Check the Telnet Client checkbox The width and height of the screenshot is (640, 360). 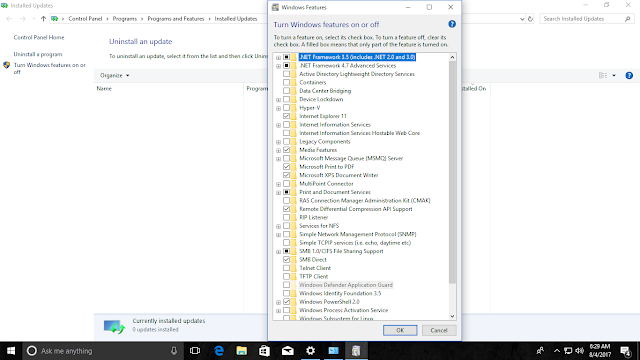pos(287,268)
